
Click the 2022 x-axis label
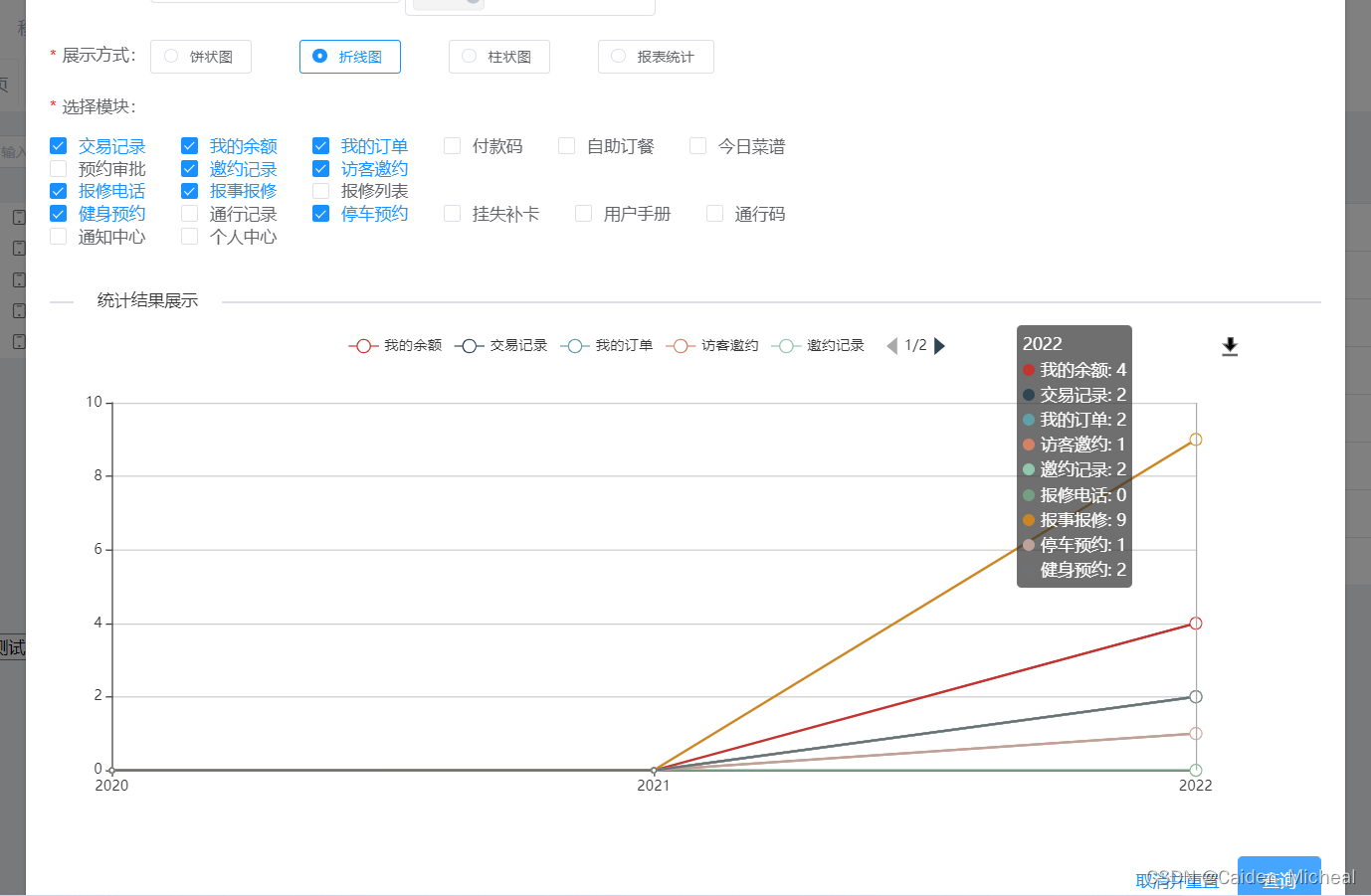click(x=1196, y=786)
